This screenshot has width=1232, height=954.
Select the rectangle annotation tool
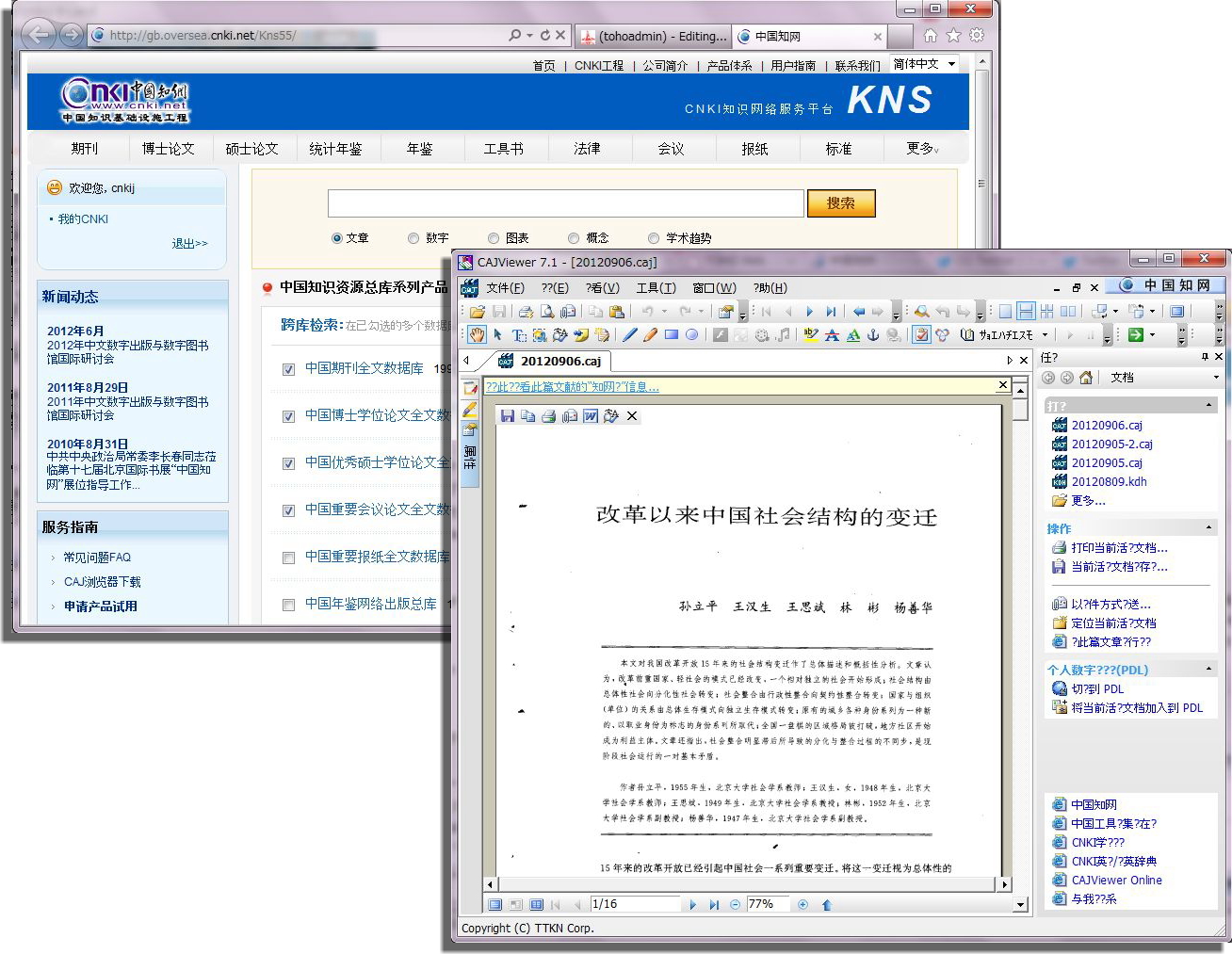[x=671, y=335]
